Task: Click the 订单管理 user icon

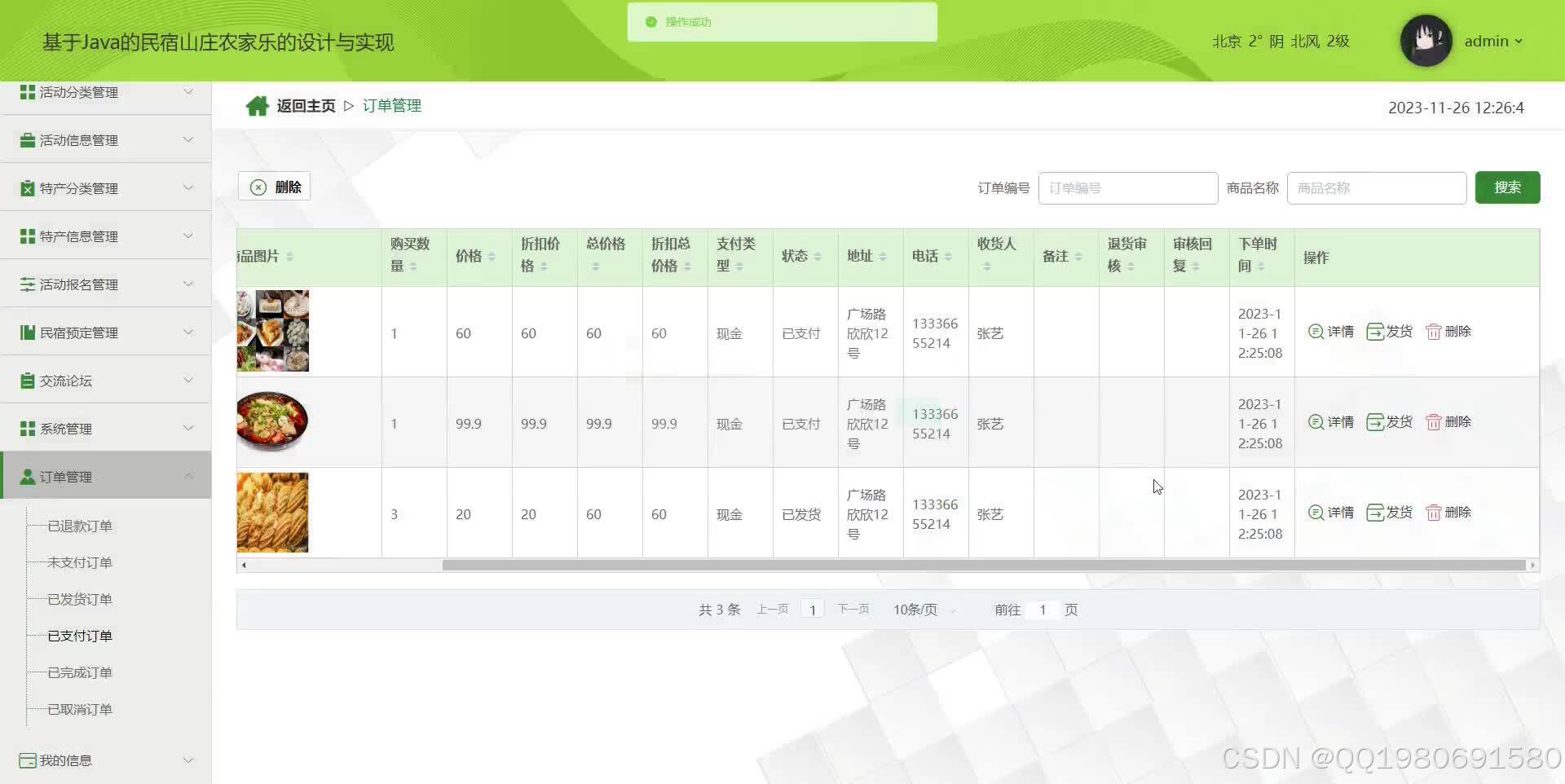Action: click(x=28, y=477)
